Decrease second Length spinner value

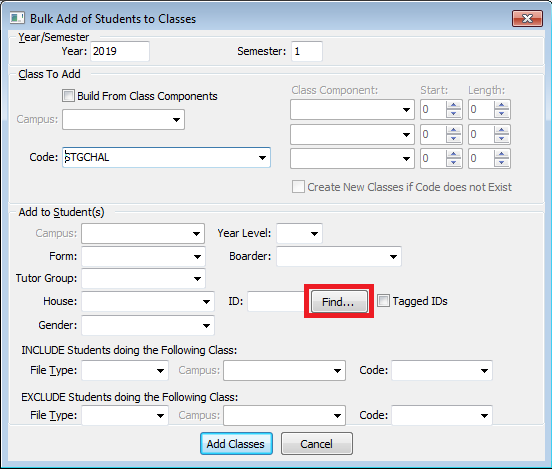pyautogui.click(x=502, y=138)
